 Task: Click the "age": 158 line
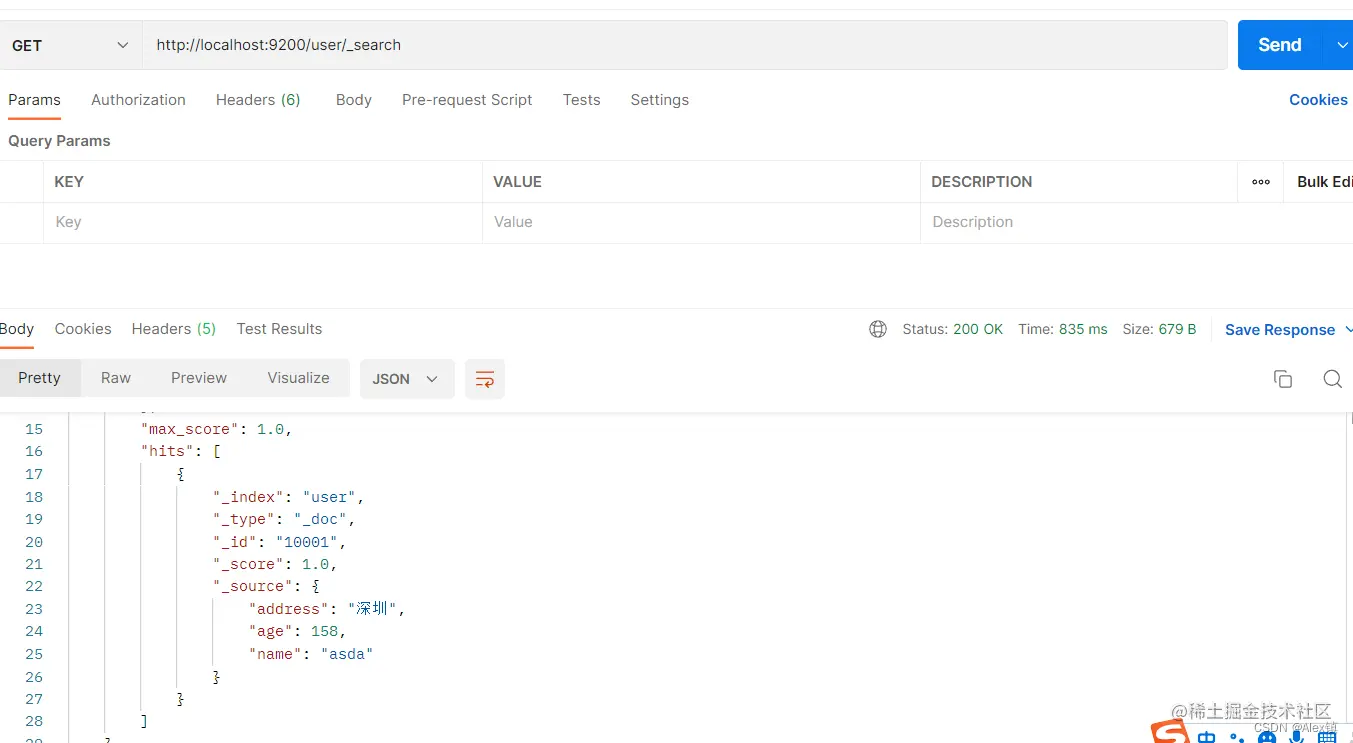pos(297,631)
